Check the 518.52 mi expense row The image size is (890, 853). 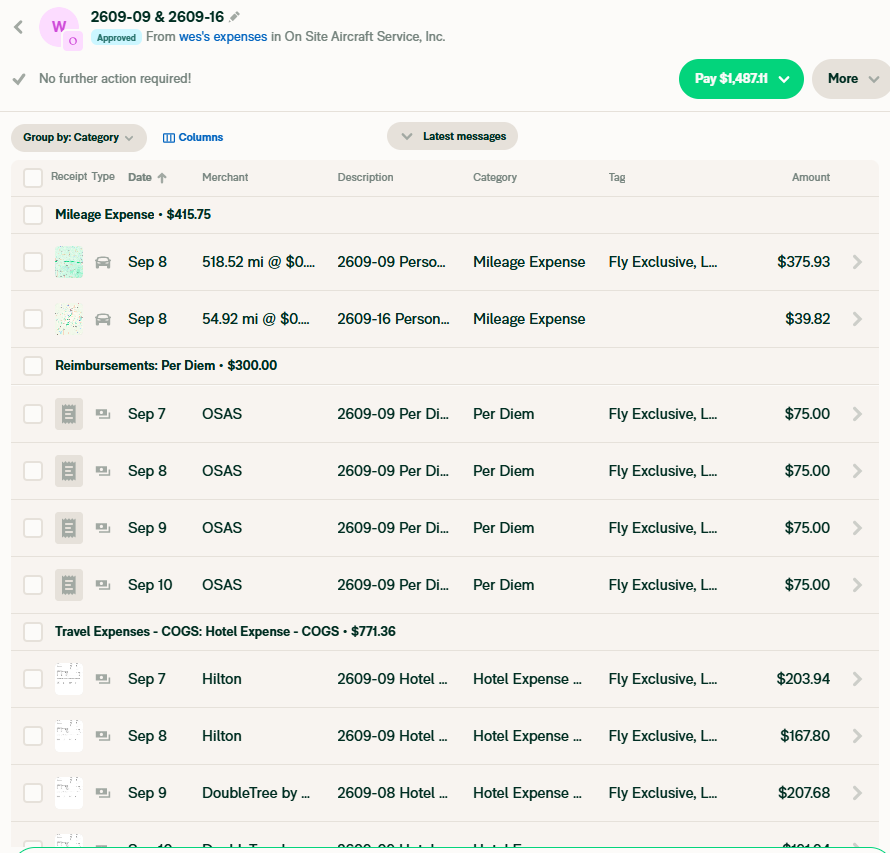coord(33,262)
